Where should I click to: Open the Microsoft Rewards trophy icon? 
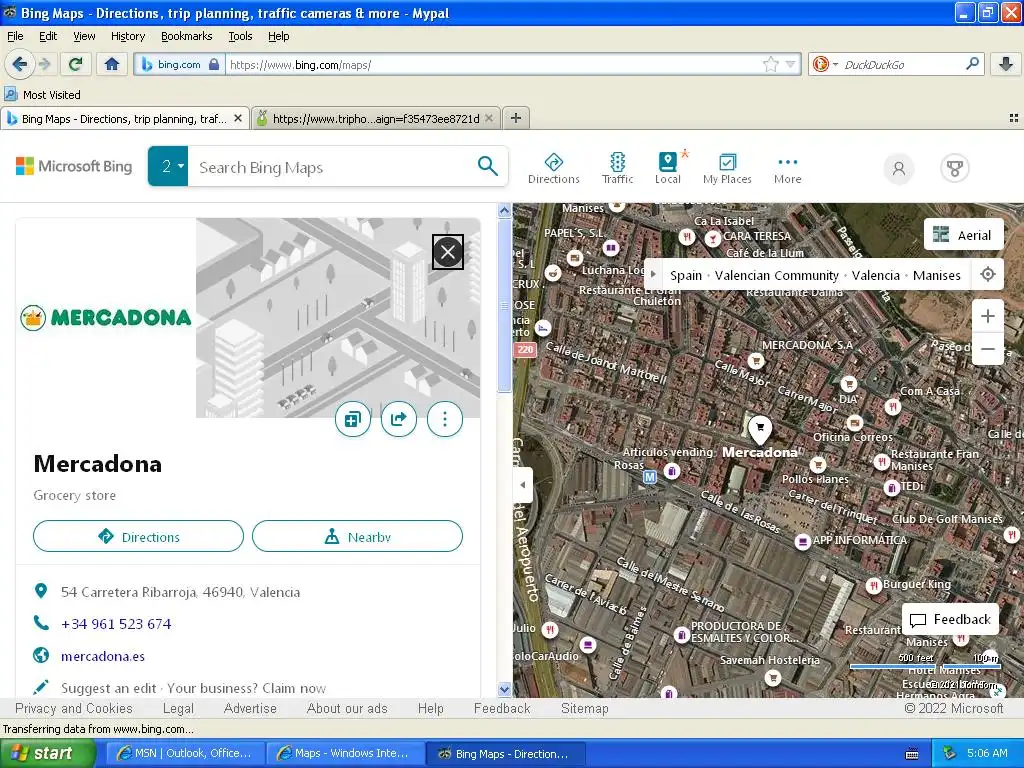(x=954, y=168)
